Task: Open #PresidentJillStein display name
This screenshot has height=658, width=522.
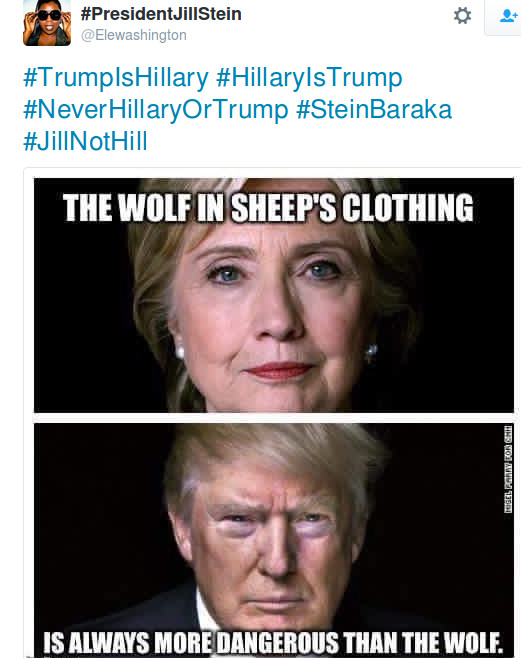Action: coord(161,14)
